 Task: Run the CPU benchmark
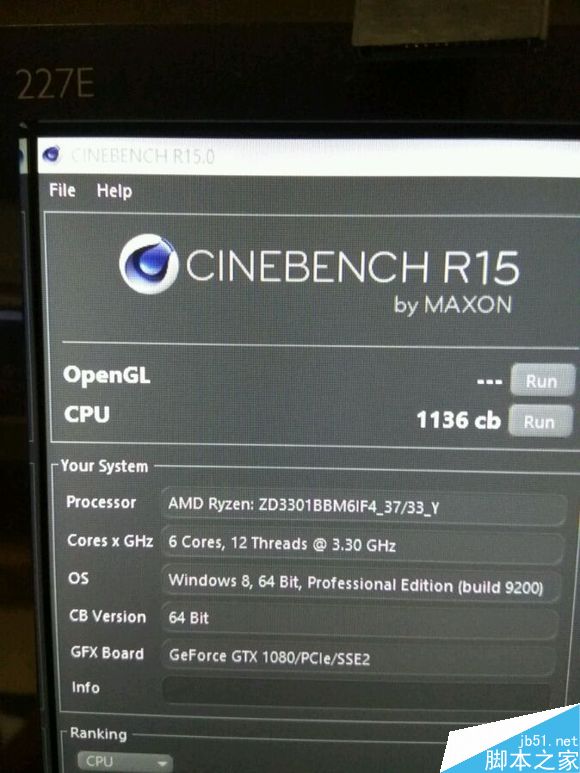[540, 421]
